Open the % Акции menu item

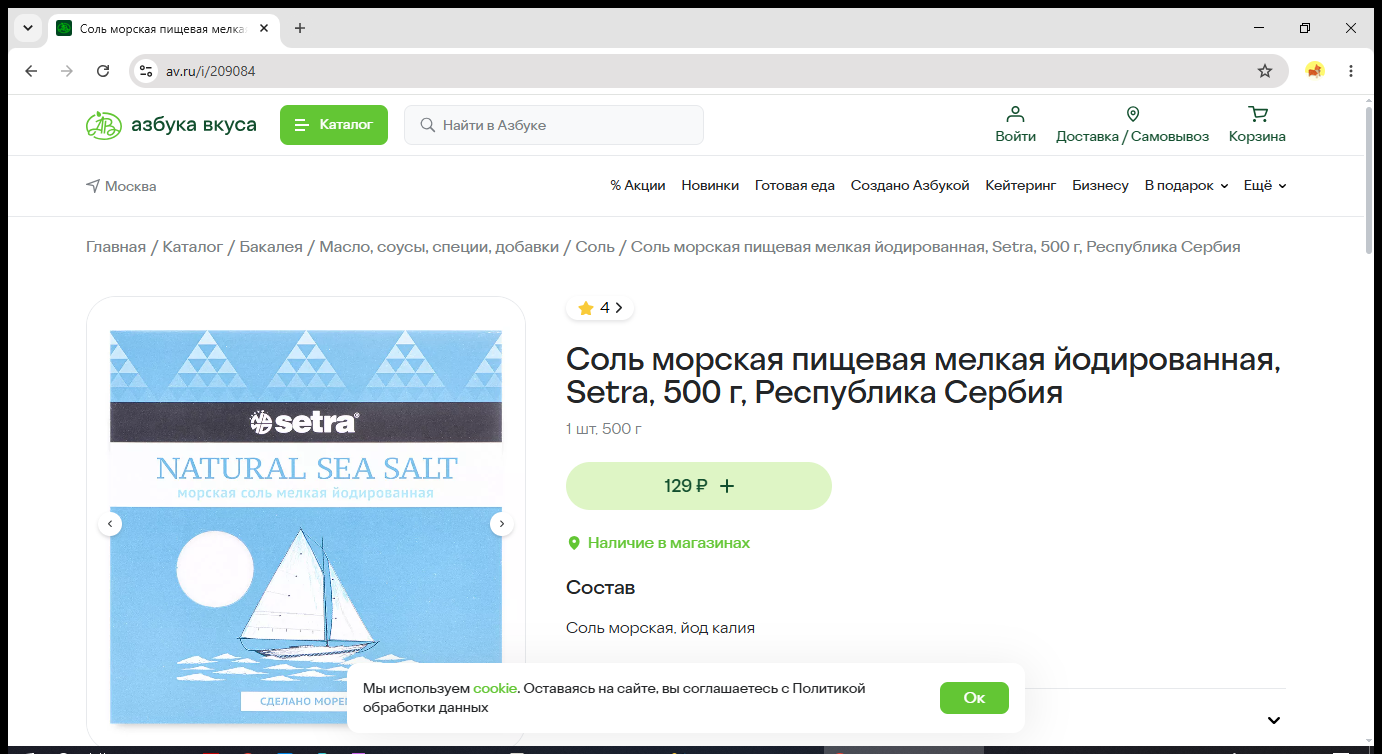pyautogui.click(x=638, y=186)
